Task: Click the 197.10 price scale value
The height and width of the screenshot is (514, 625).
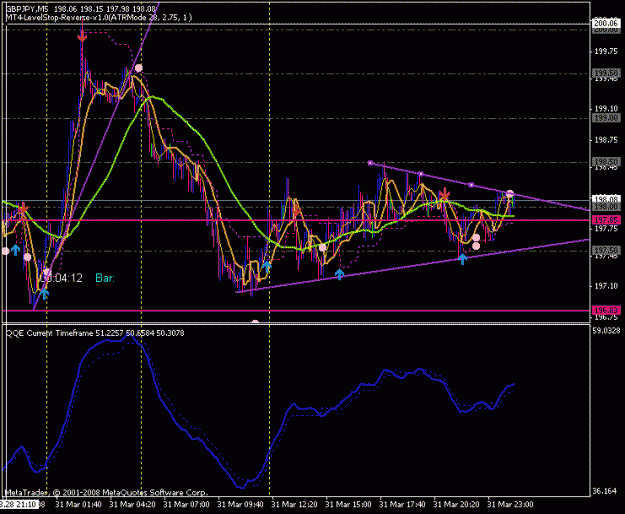Action: click(606, 286)
